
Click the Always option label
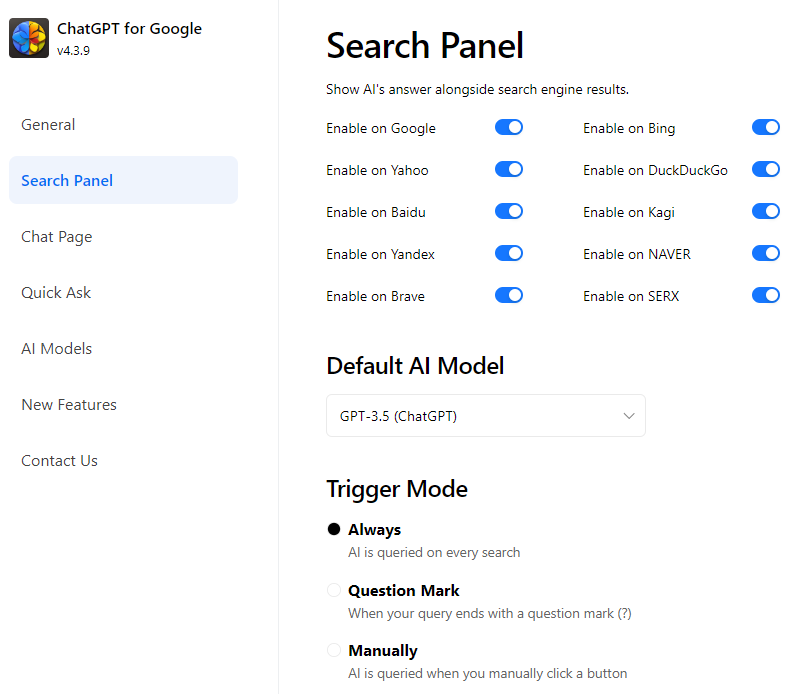375,530
